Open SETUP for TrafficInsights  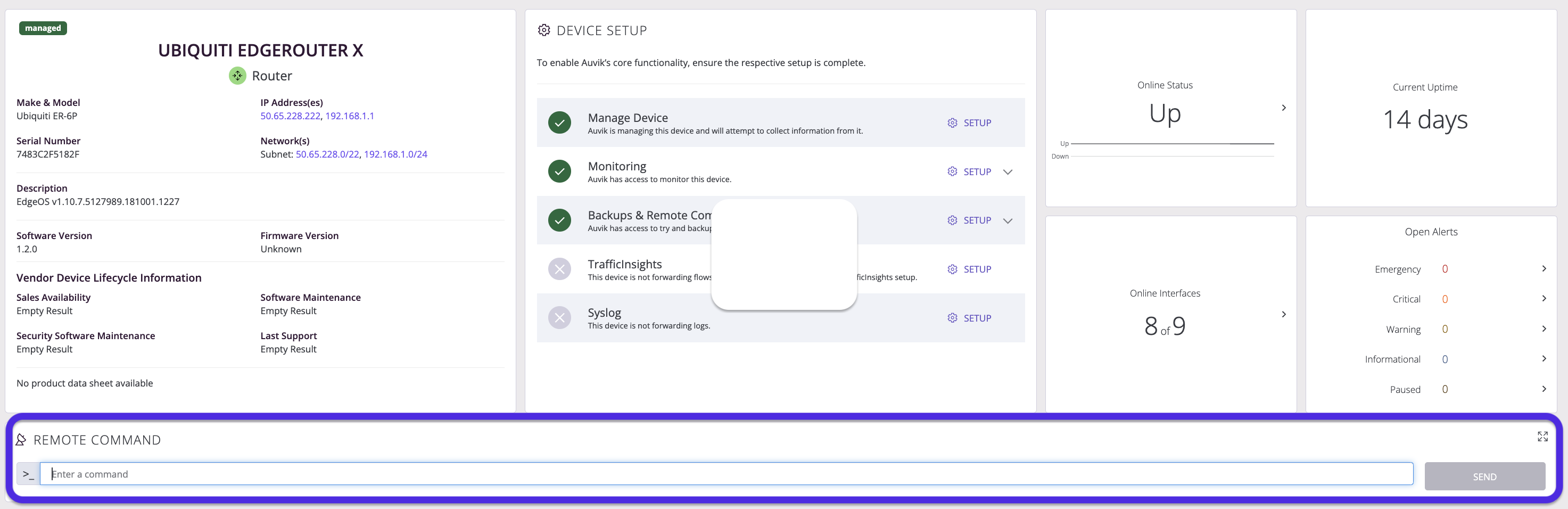coord(969,269)
